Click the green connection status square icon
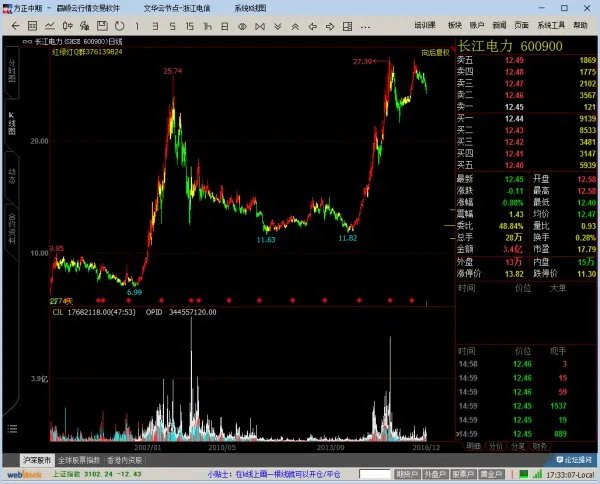The width and height of the screenshot is (600, 484). click(x=523, y=474)
